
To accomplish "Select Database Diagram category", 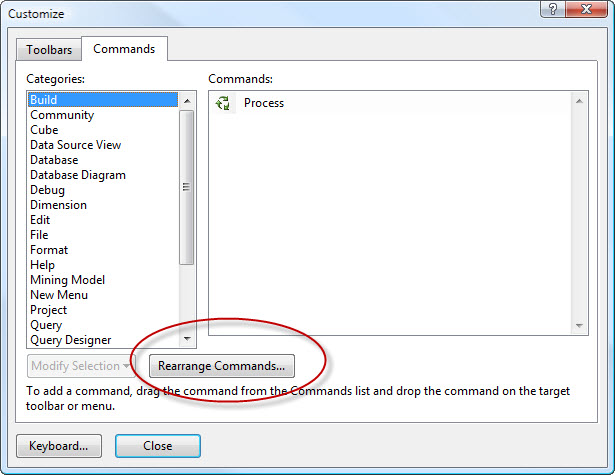I will (x=103, y=175).
